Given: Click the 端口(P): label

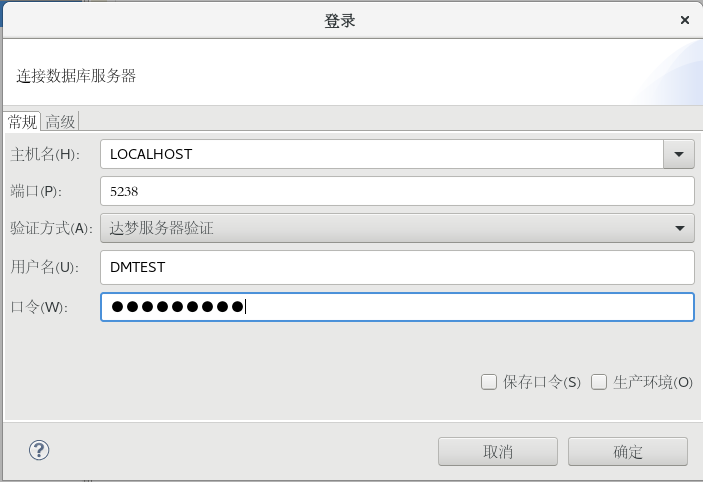Looking at the screenshot, I should click(x=36, y=191).
